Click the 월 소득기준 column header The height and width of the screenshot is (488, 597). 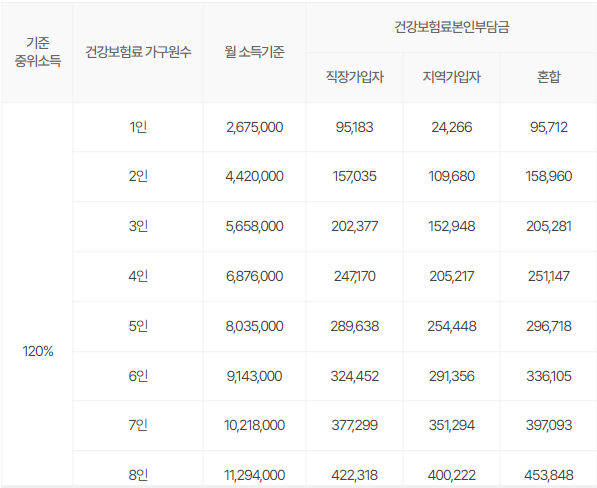(x=254, y=52)
